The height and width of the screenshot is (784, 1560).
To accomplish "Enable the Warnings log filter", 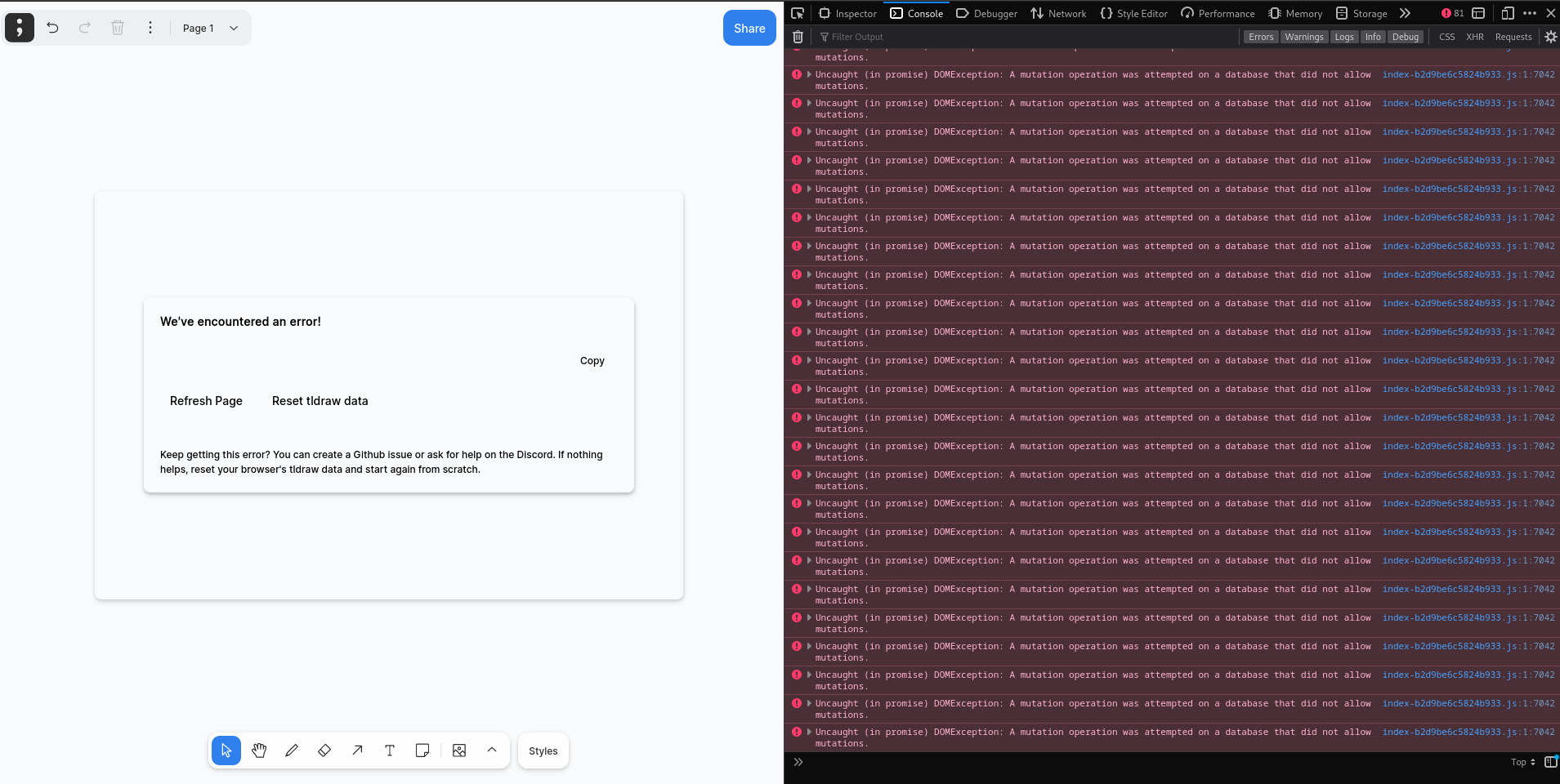I will coord(1303,36).
